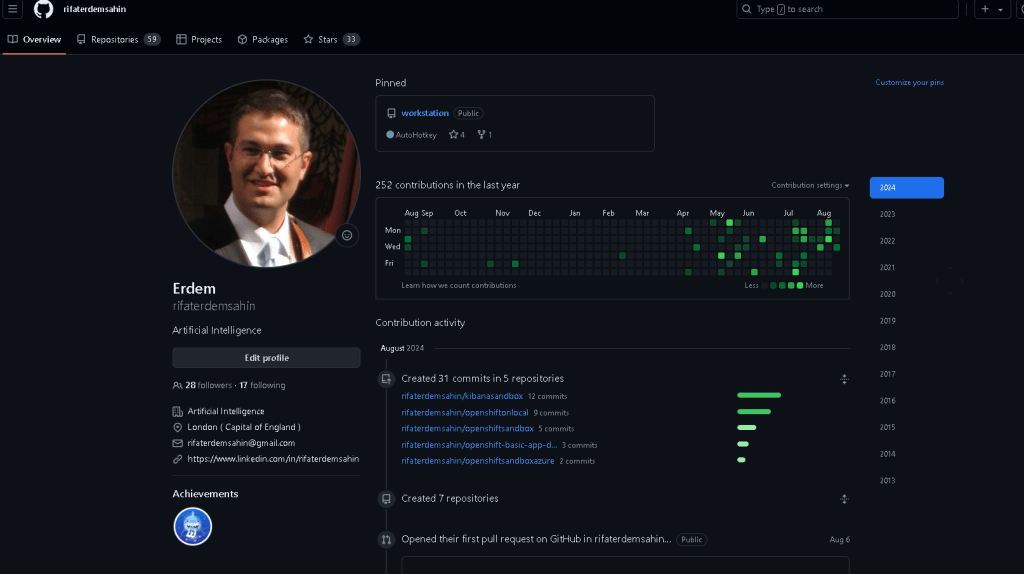The width and height of the screenshot is (1024, 574).
Task: Click the openshiftsandbox commit progress bar
Action: 746,428
